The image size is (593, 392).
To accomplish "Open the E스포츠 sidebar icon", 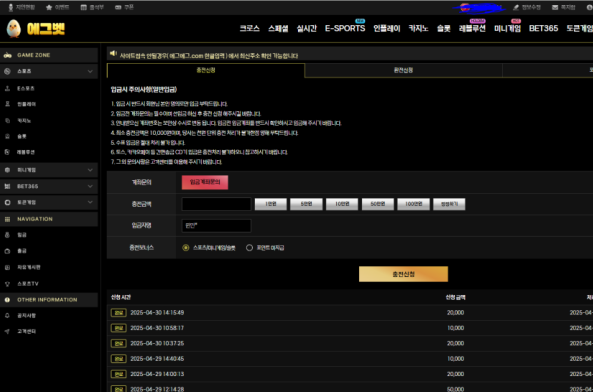I will tap(7, 88).
